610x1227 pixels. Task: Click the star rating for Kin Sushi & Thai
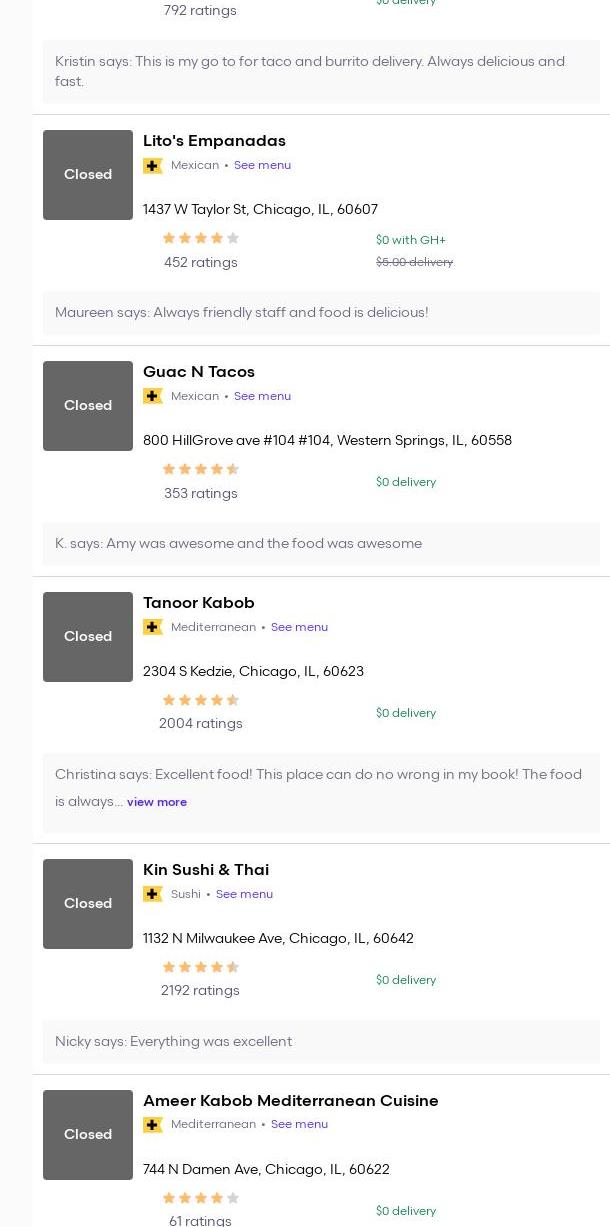click(x=201, y=968)
